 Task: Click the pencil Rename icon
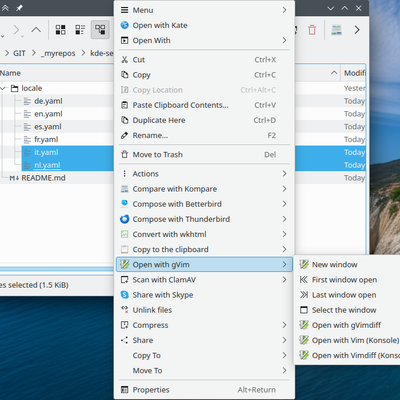(124, 135)
